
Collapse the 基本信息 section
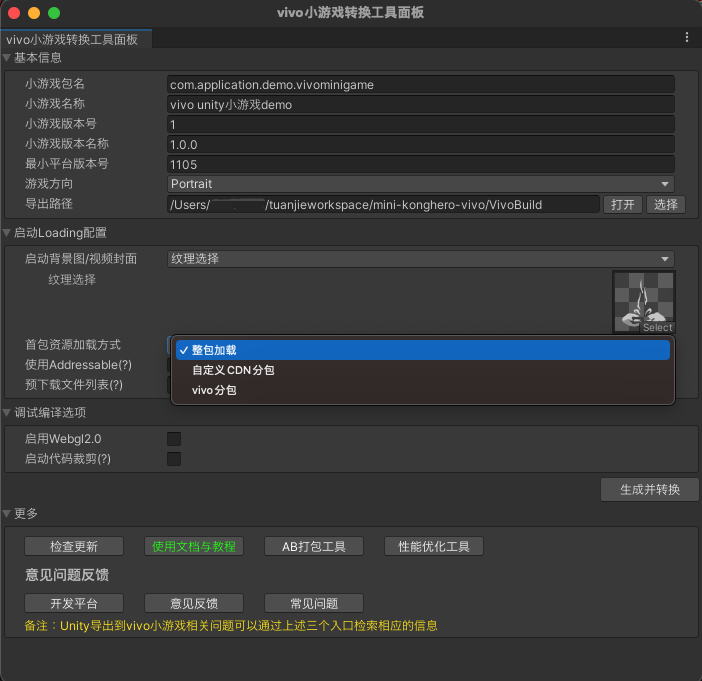click(9, 58)
